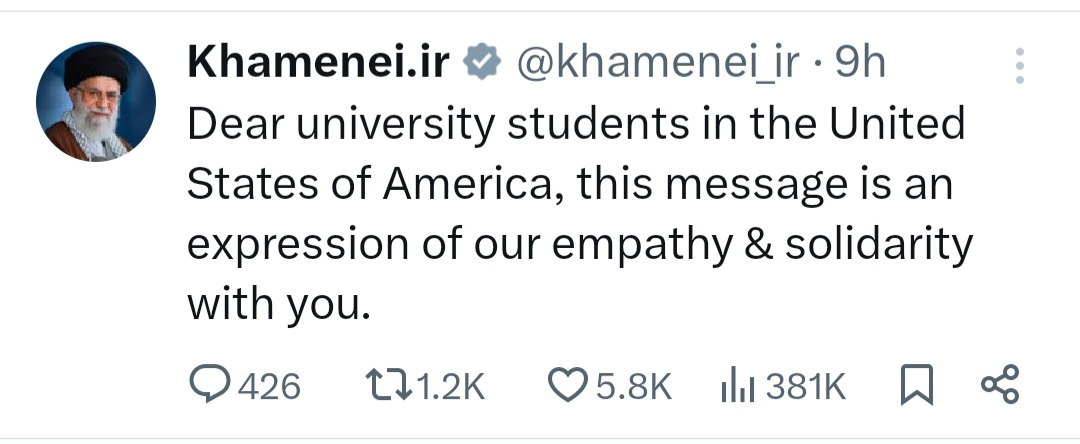Viewport: 1080px width, 444px height.
Task: Open the Khamenei.ir profile picture
Action: [96, 103]
